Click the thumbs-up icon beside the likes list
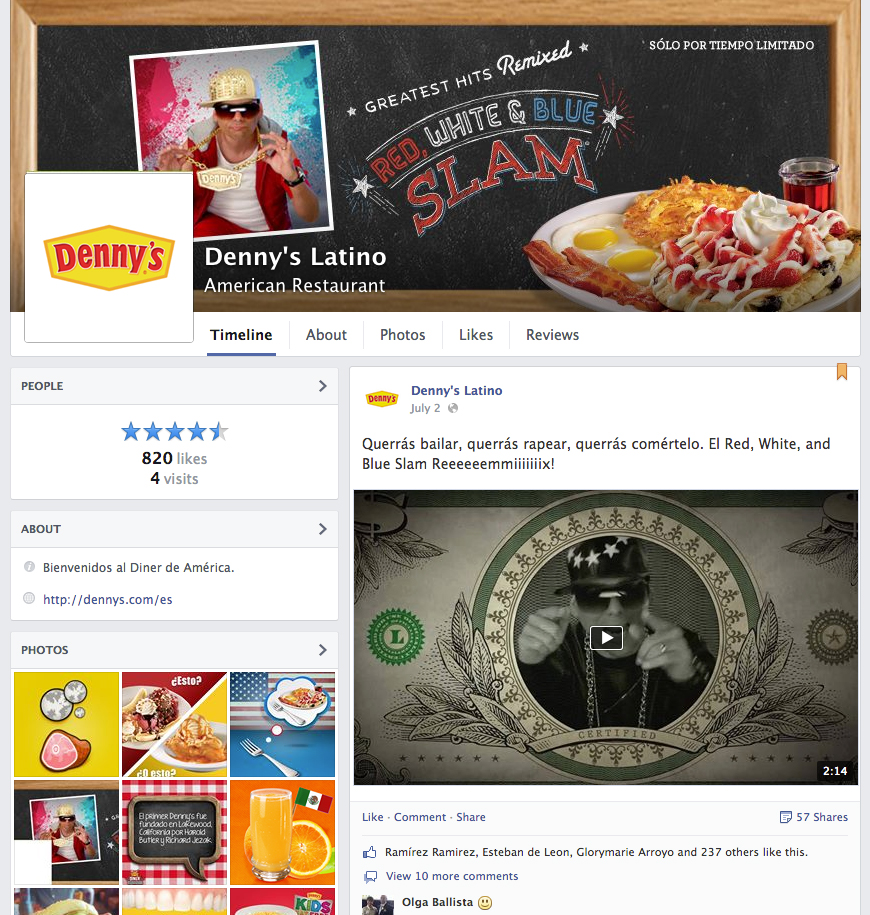 coord(369,852)
